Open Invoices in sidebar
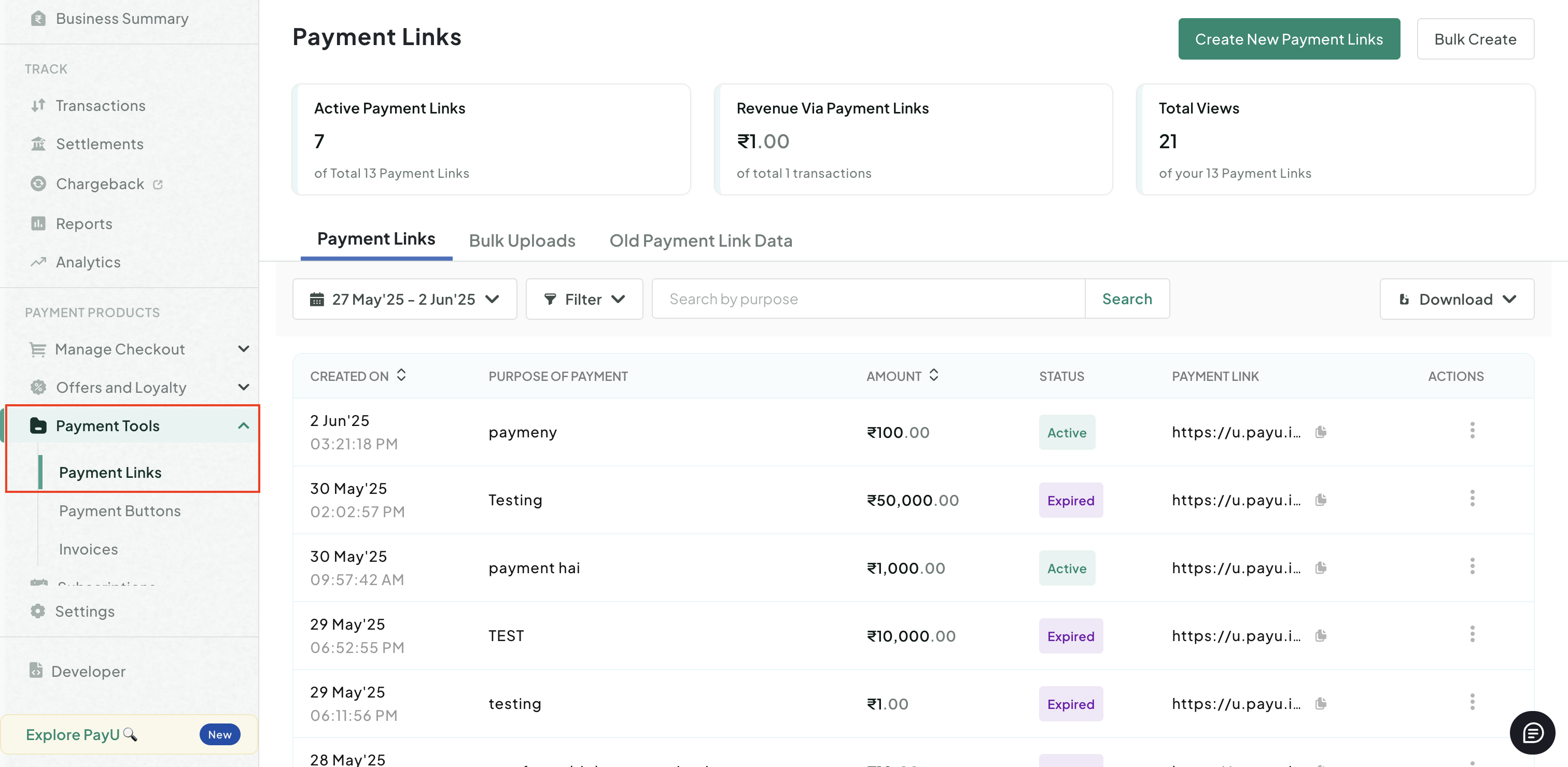This screenshot has width=1568, height=767. coord(88,549)
